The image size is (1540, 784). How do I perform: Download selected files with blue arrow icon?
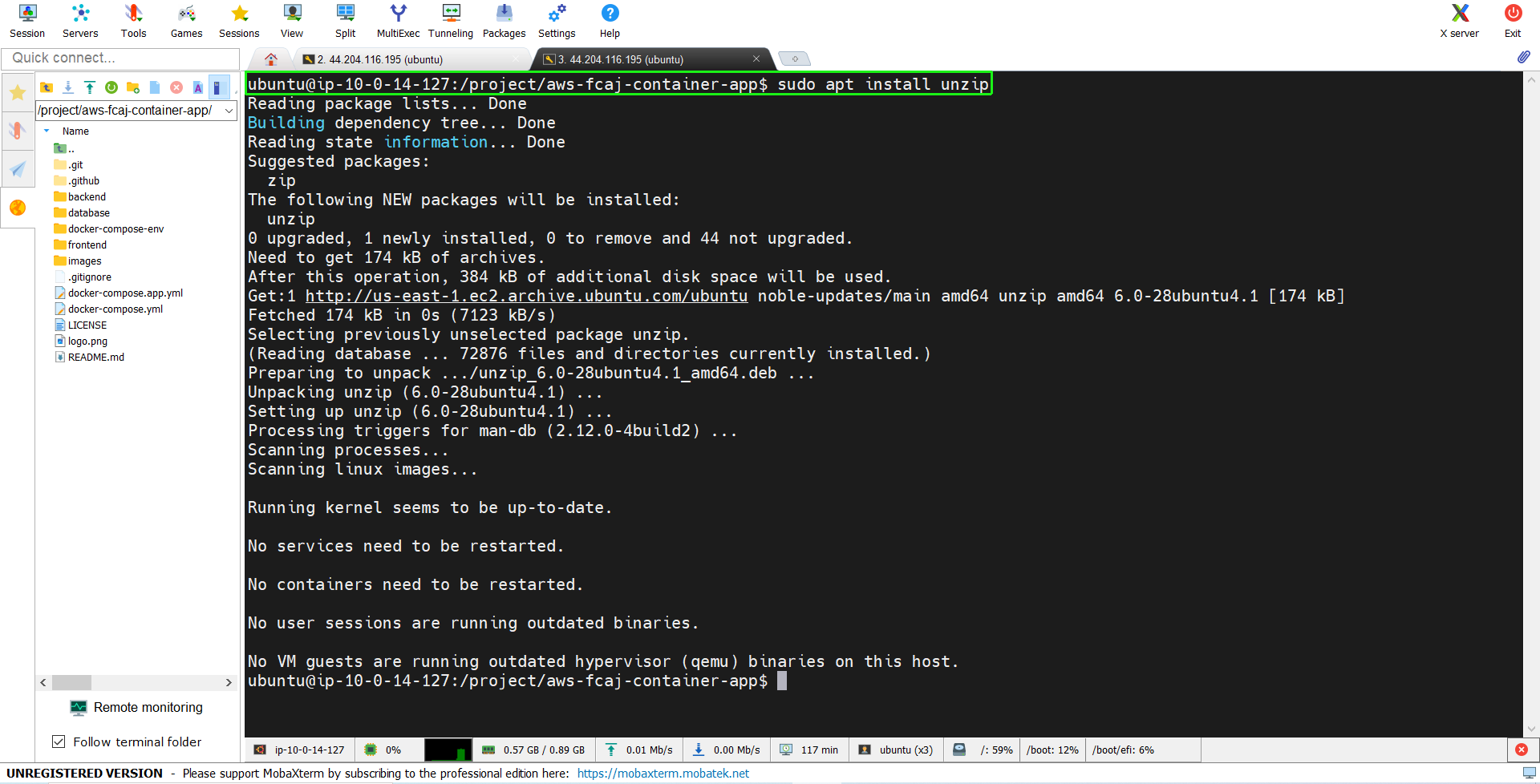(x=68, y=87)
